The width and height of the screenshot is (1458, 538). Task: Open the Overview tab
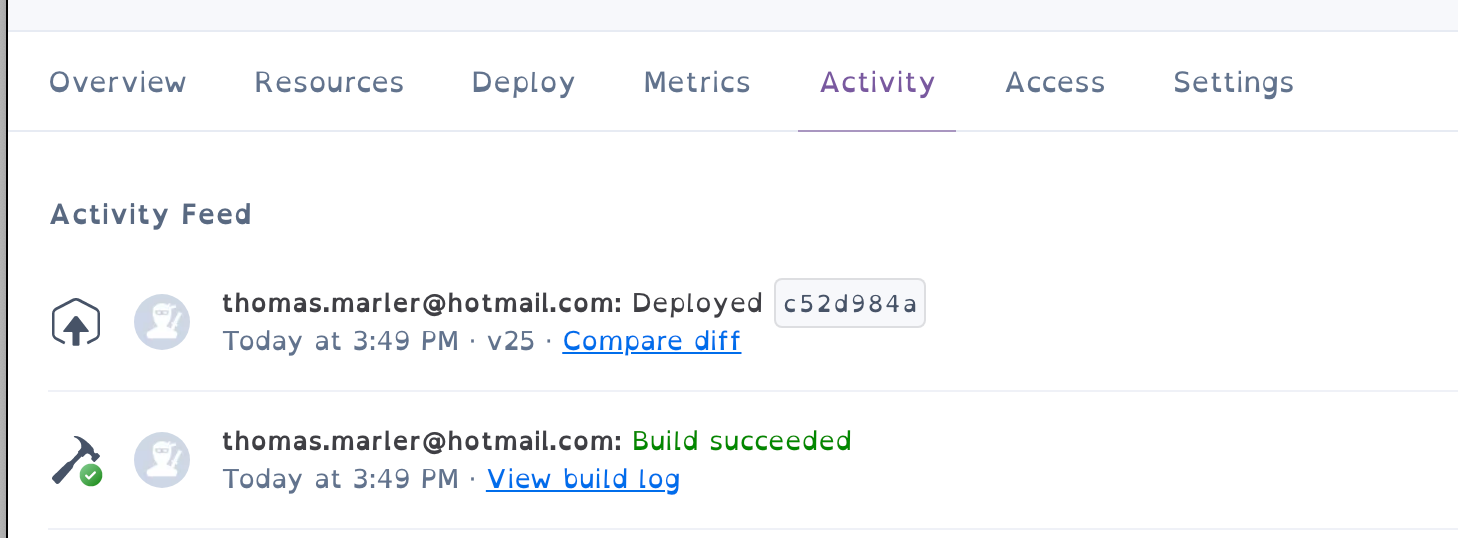click(x=118, y=82)
